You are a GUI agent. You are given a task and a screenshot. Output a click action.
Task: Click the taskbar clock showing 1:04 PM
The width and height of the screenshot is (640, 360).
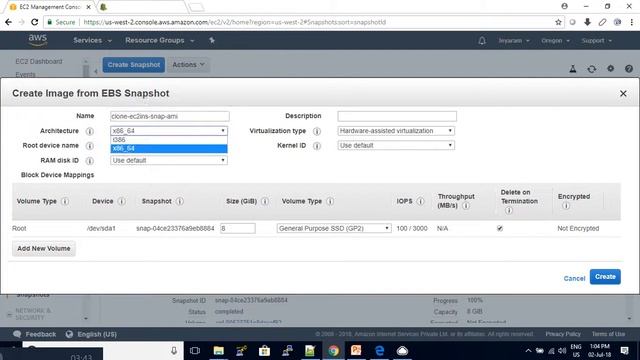[x=599, y=351]
